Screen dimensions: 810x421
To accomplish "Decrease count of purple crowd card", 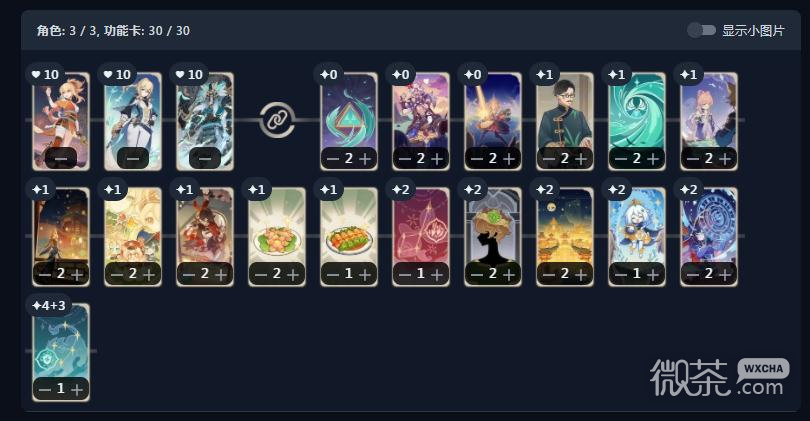I will (406, 159).
